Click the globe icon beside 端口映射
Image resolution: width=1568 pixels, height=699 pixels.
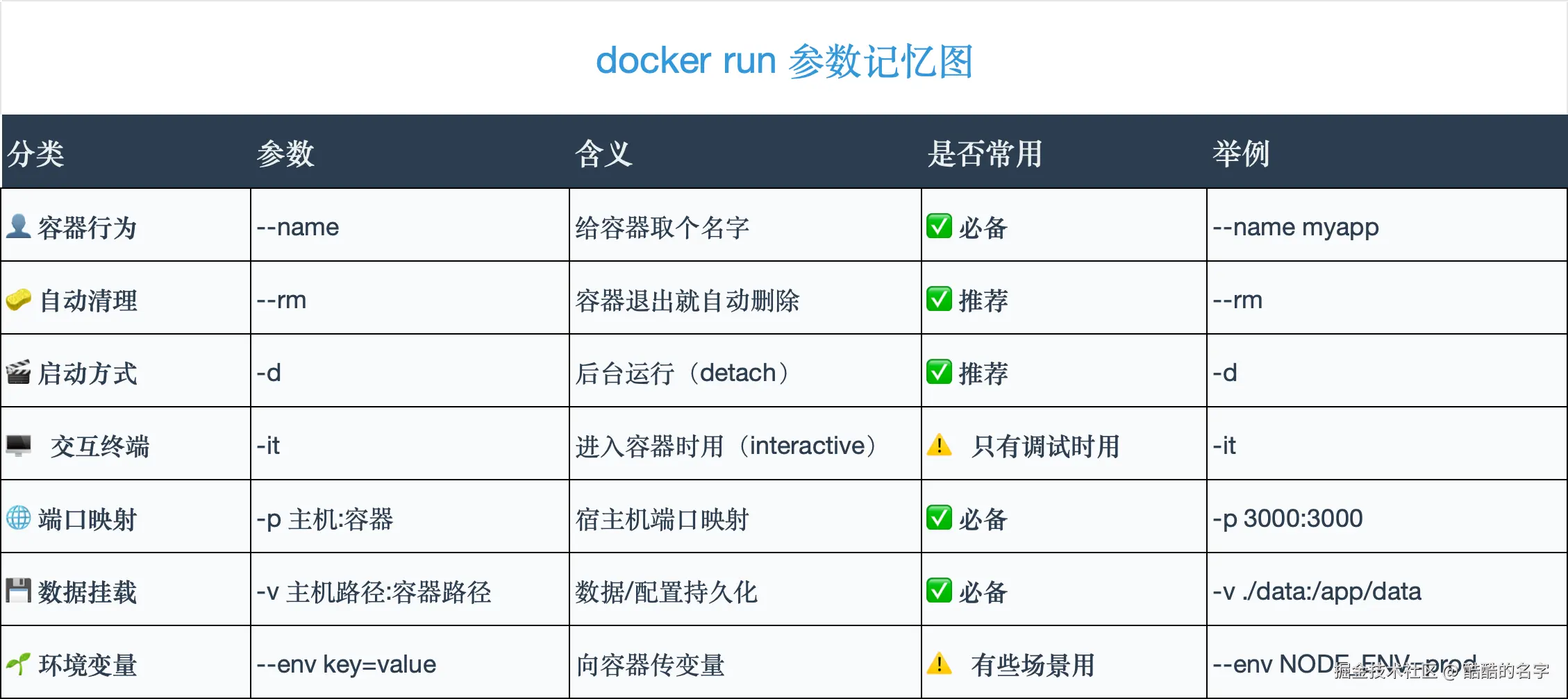click(19, 518)
